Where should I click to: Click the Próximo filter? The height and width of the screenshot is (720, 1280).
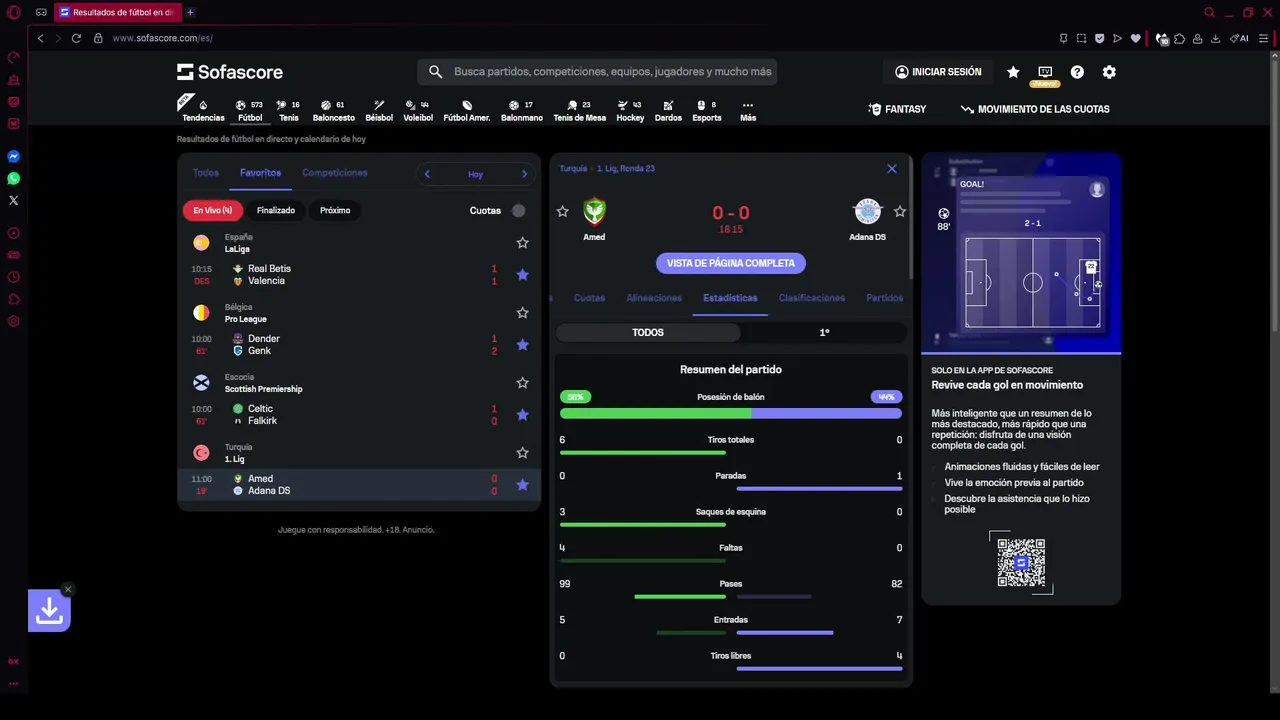pyautogui.click(x=335, y=210)
